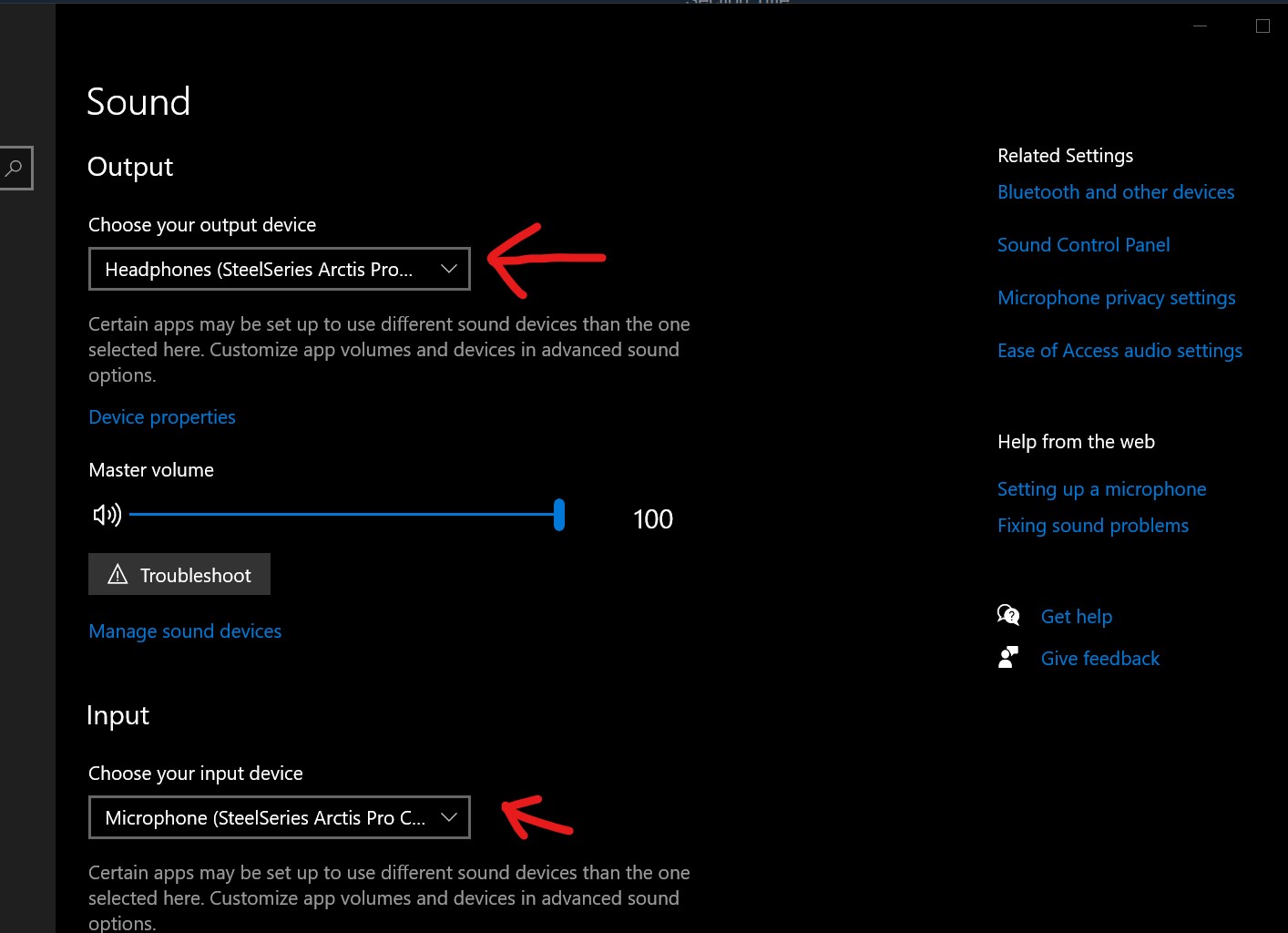This screenshot has width=1288, height=933.
Task: Click the search magnifier icon
Action: tap(14, 169)
